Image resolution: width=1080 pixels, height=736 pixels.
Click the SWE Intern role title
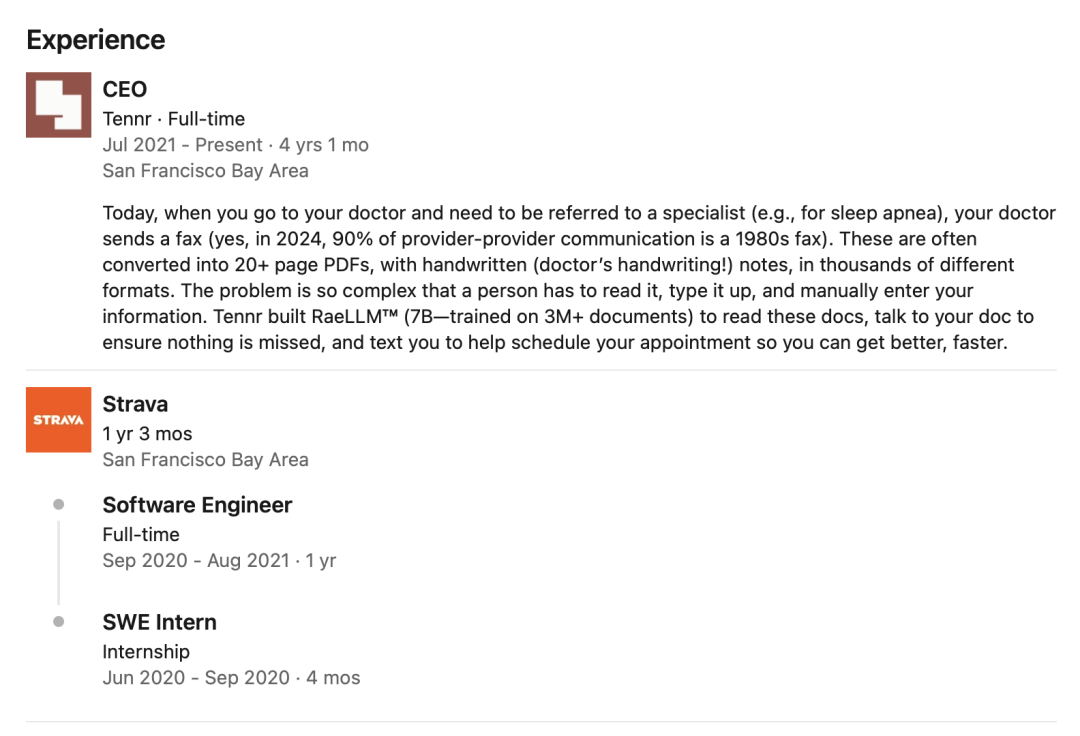tap(160, 622)
